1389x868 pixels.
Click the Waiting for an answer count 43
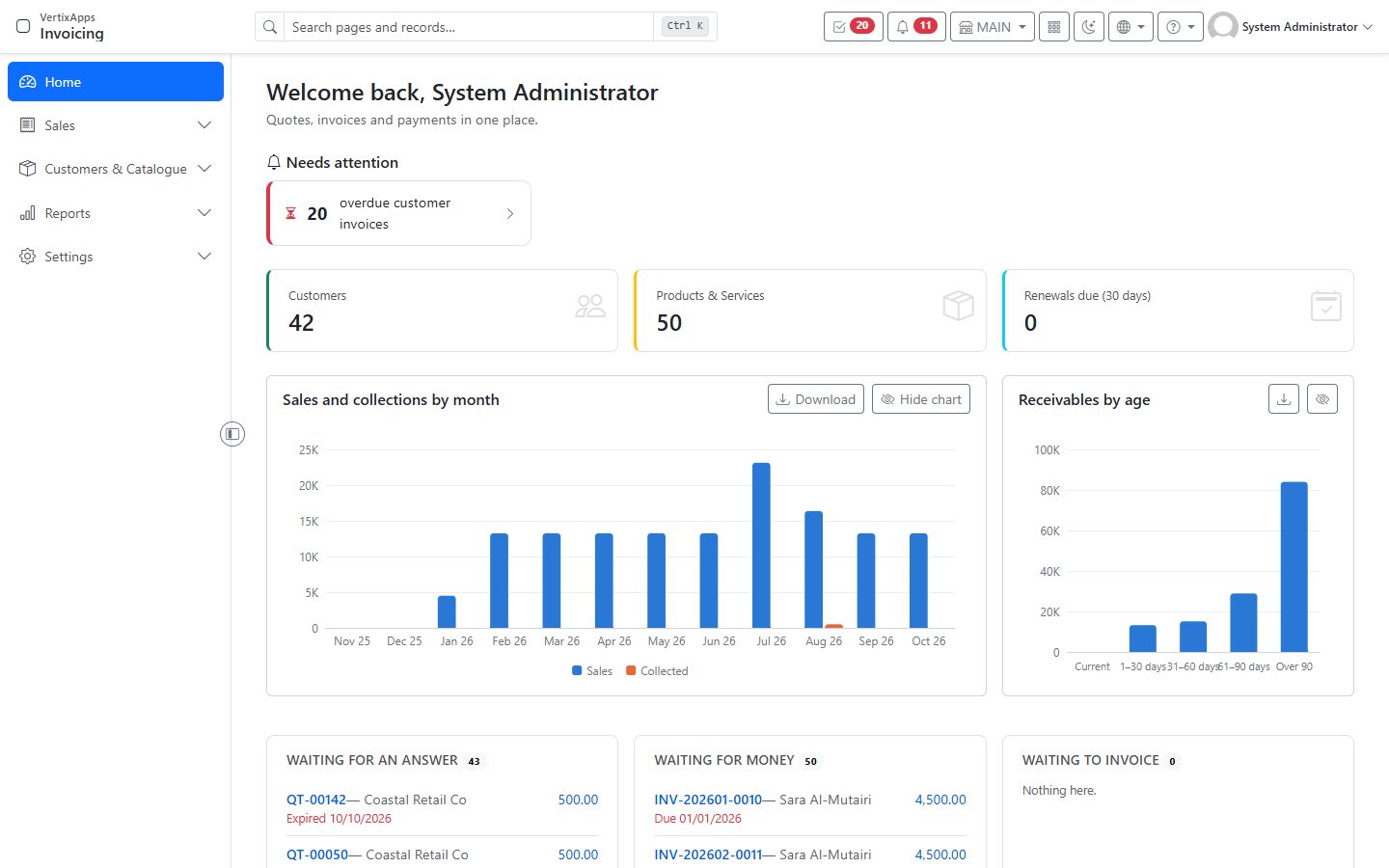[x=474, y=761]
